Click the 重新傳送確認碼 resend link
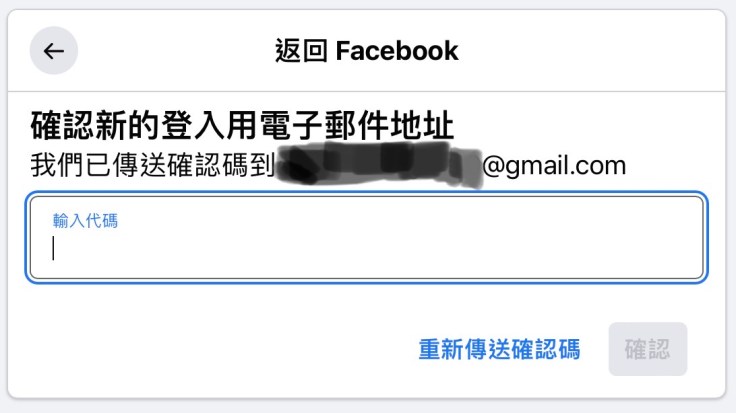Screen dimensions: 736x413 (x=499, y=349)
